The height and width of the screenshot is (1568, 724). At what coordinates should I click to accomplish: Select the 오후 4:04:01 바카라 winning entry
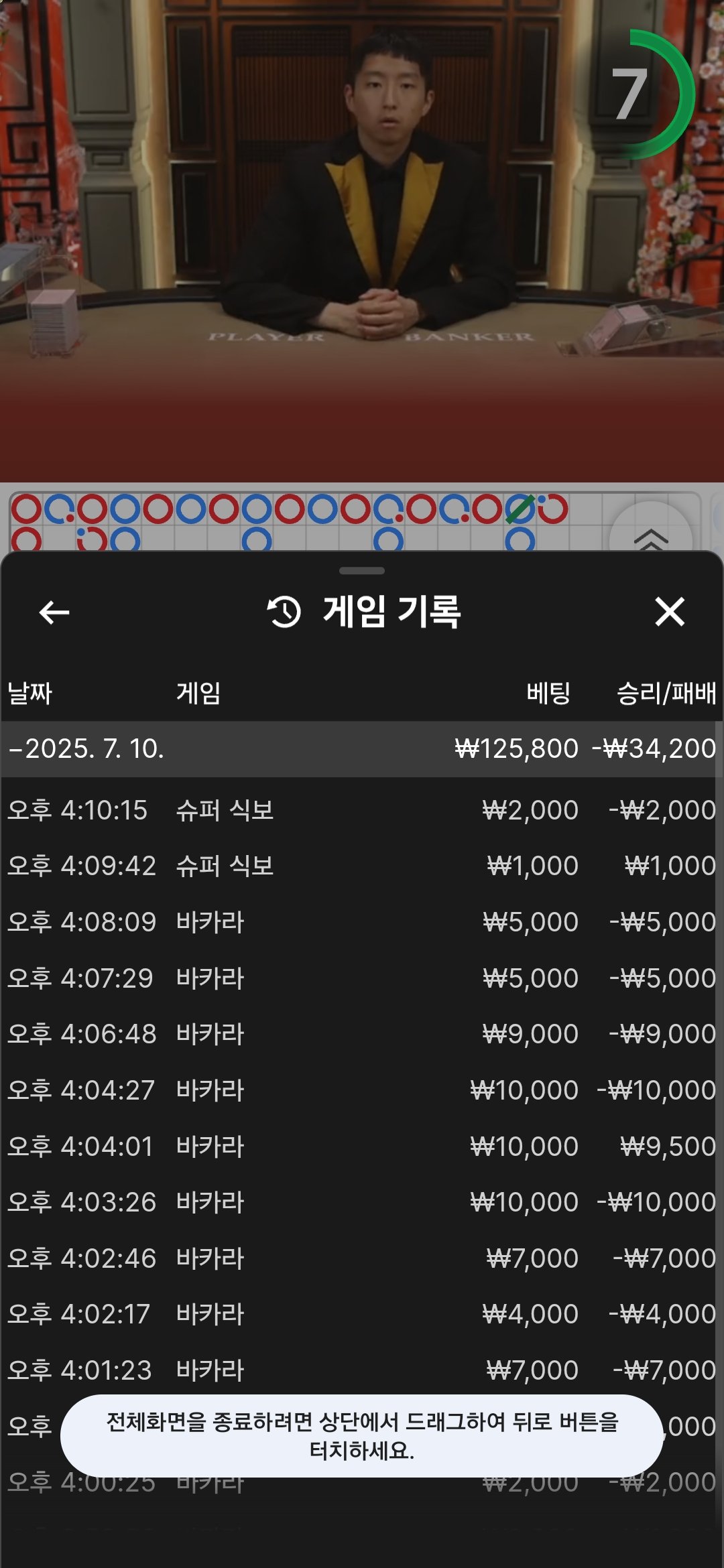pyautogui.click(x=362, y=1147)
